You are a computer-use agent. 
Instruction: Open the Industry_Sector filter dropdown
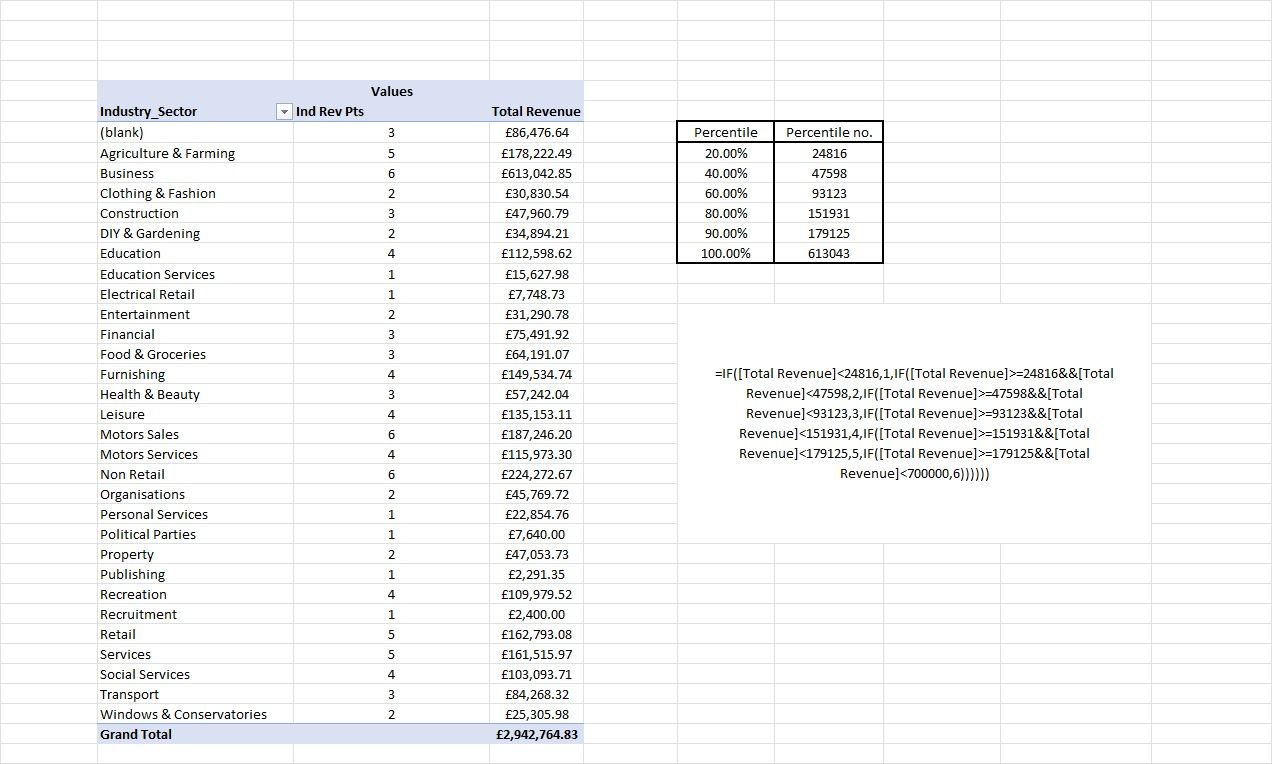pyautogui.click(x=284, y=112)
